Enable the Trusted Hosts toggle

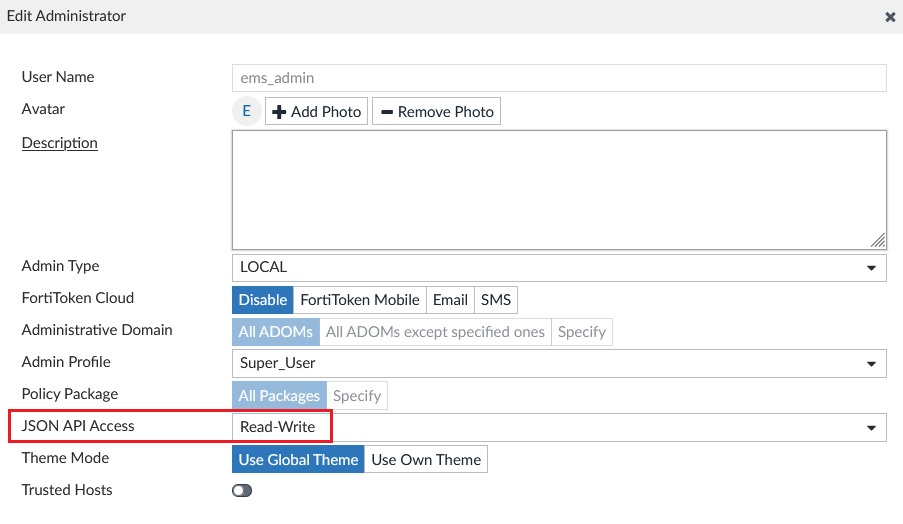click(242, 490)
